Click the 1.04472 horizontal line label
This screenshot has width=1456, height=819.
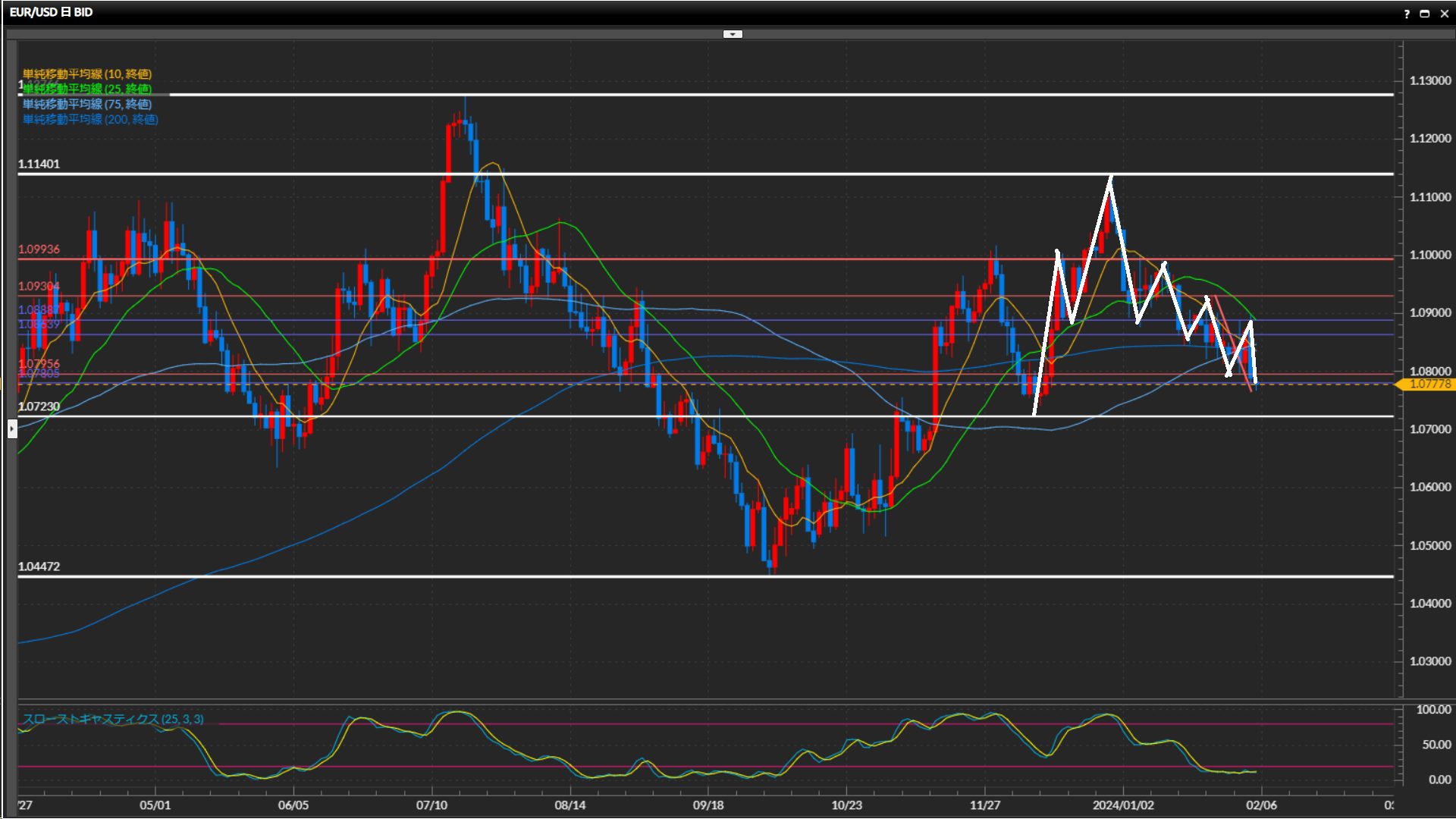[x=39, y=566]
